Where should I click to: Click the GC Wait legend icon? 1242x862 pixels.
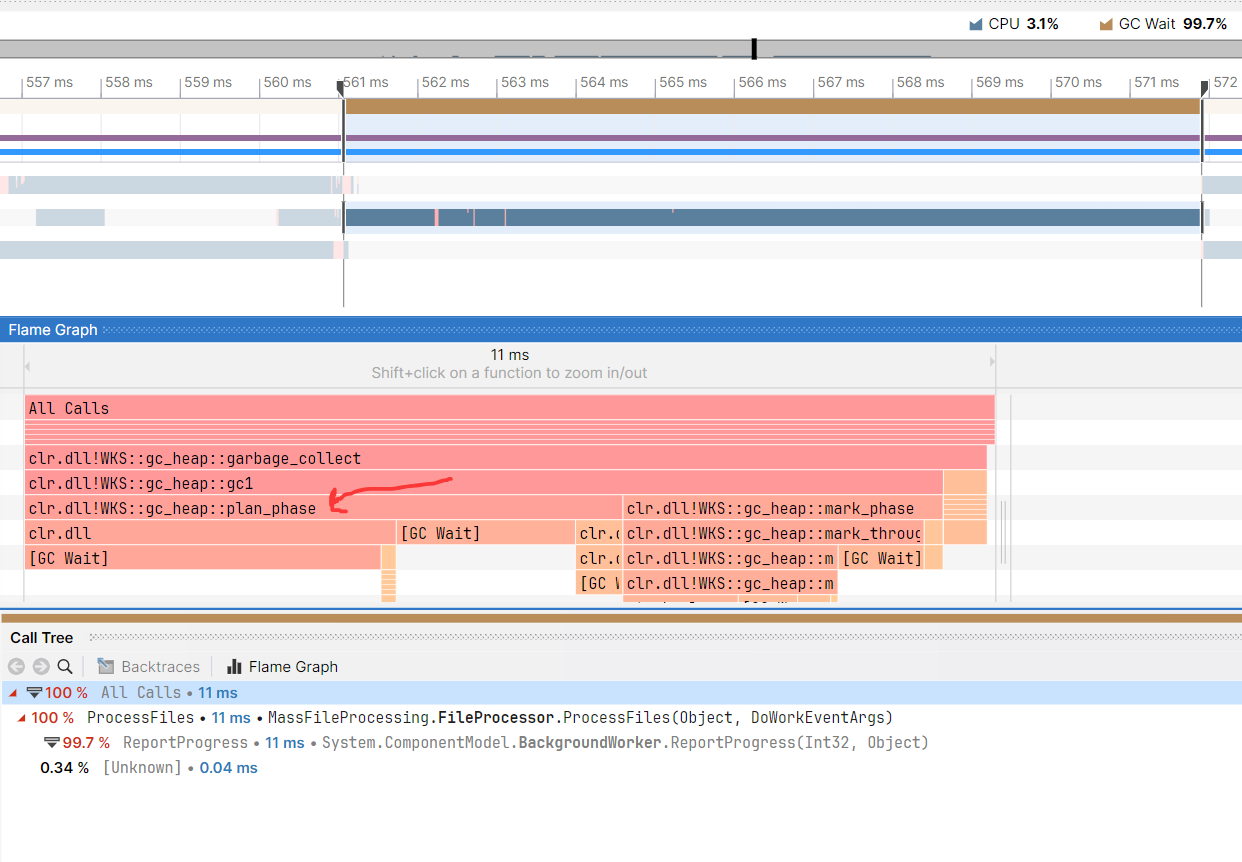[x=1106, y=24]
